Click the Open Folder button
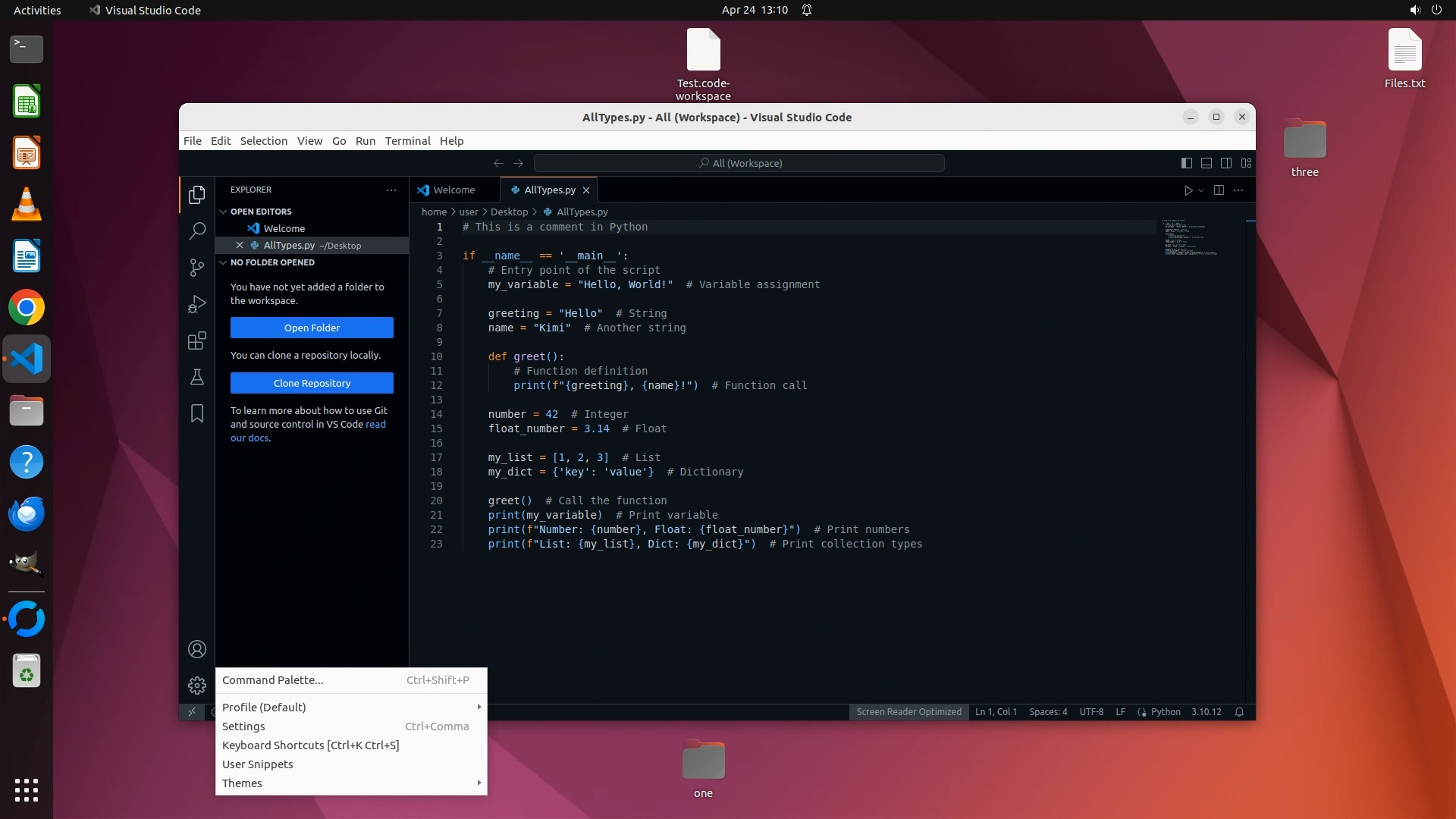This screenshot has width=1456, height=819. point(312,328)
